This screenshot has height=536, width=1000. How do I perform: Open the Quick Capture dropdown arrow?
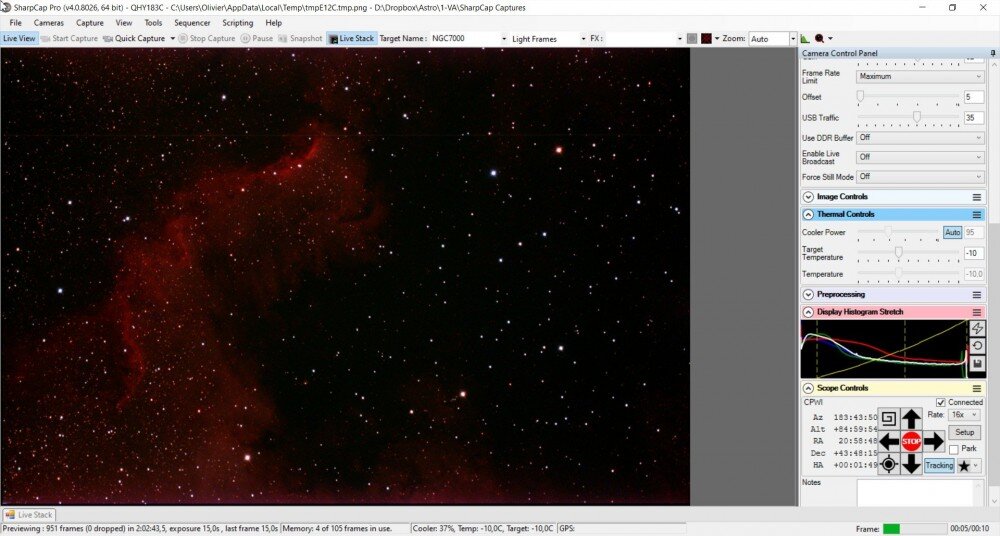pyautogui.click(x=172, y=39)
